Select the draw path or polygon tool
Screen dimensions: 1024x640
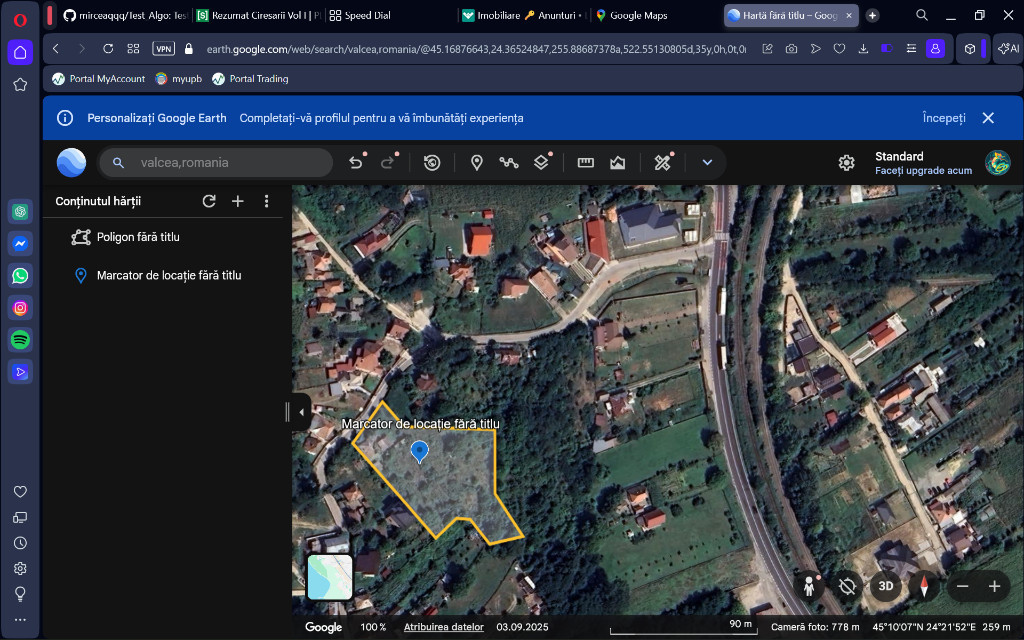(x=509, y=163)
